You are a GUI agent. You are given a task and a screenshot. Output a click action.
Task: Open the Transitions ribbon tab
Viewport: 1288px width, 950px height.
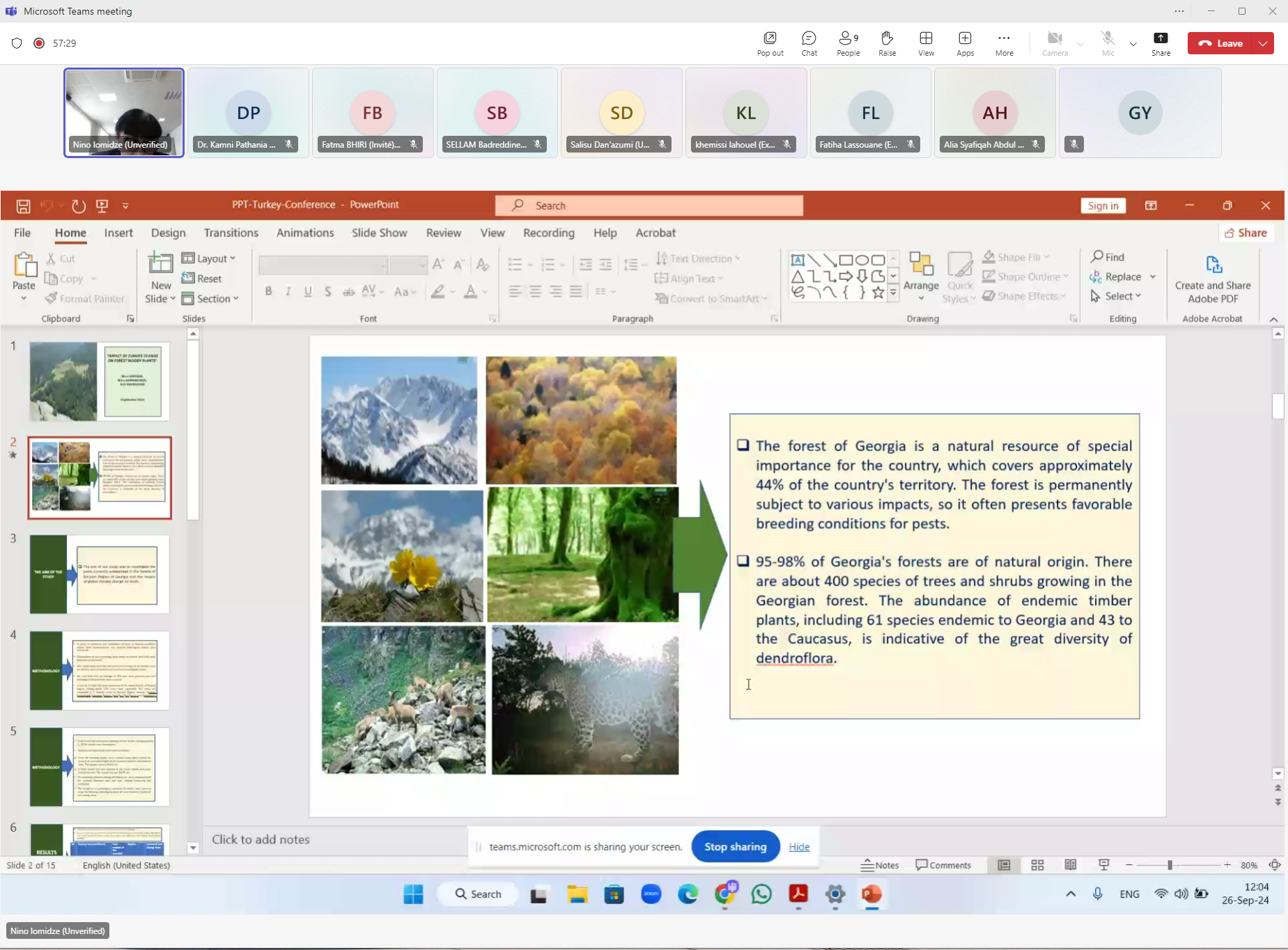[x=231, y=233]
